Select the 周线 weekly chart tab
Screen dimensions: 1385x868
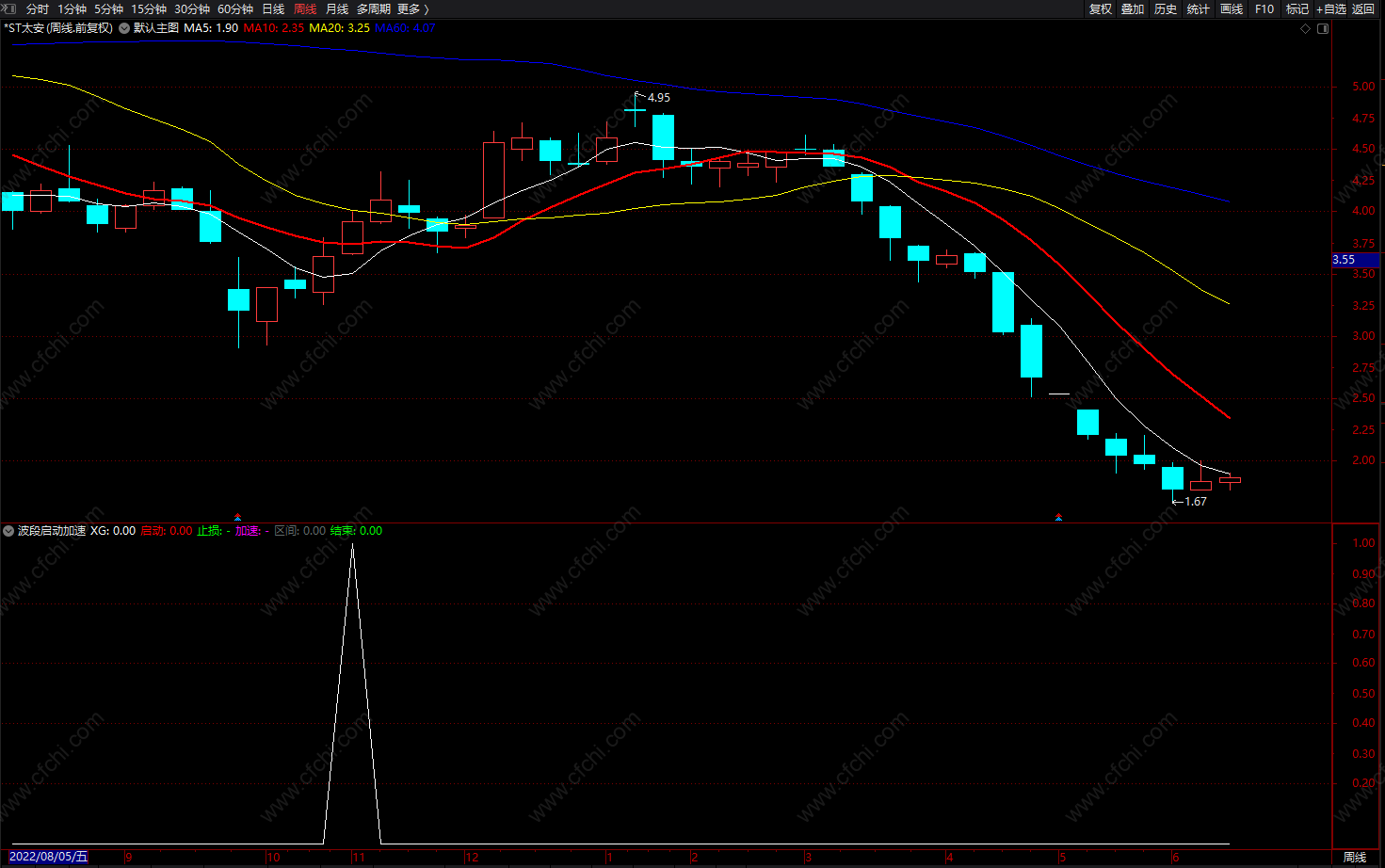click(305, 8)
